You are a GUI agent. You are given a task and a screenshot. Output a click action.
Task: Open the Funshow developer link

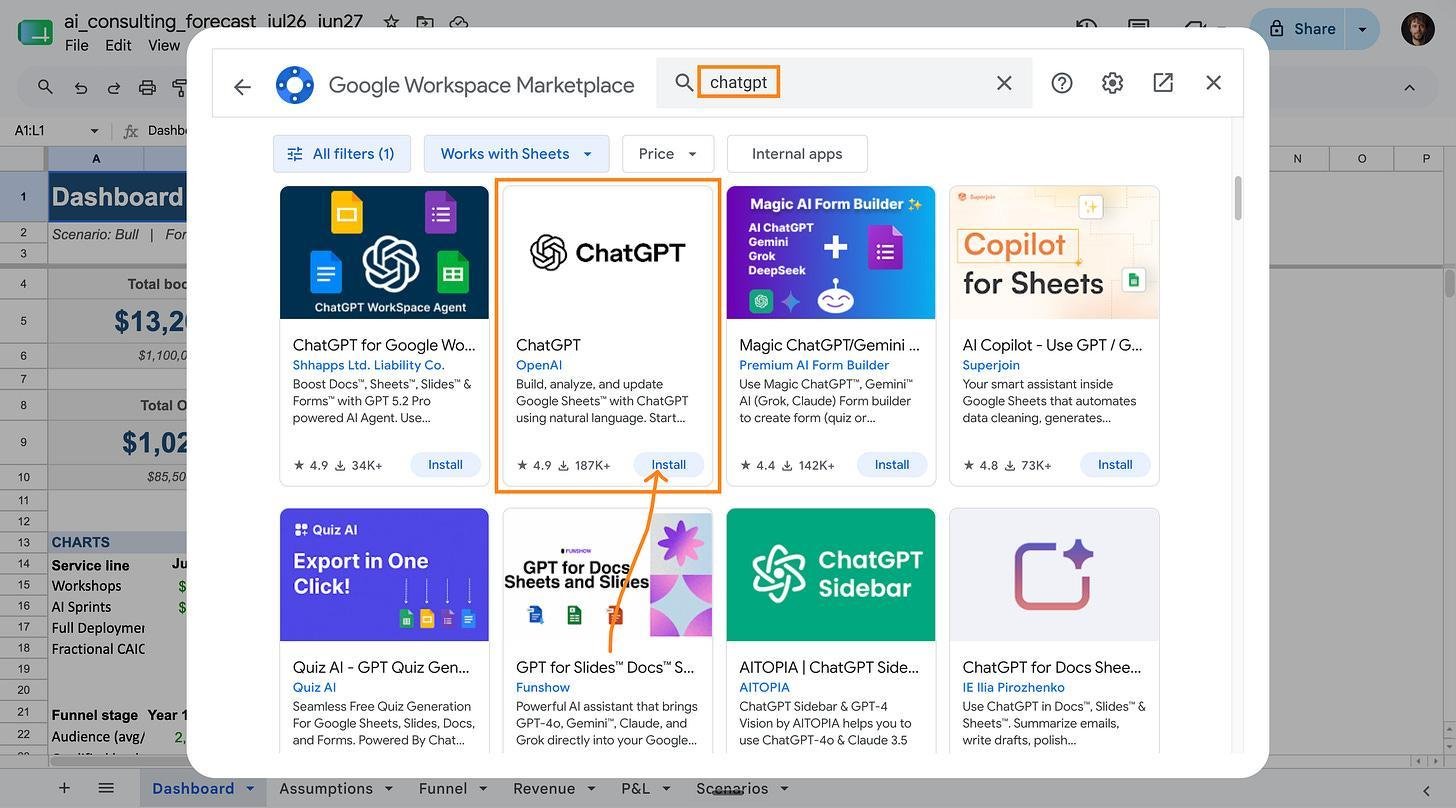pyautogui.click(x=543, y=687)
